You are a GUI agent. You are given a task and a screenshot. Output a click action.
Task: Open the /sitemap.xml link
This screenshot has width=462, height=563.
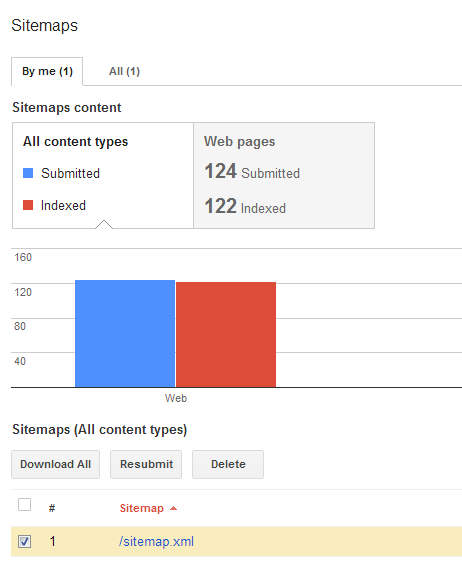(x=156, y=541)
